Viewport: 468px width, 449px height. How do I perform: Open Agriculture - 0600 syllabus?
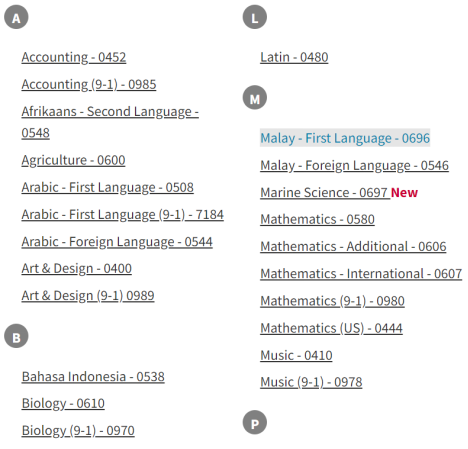pyautogui.click(x=74, y=160)
